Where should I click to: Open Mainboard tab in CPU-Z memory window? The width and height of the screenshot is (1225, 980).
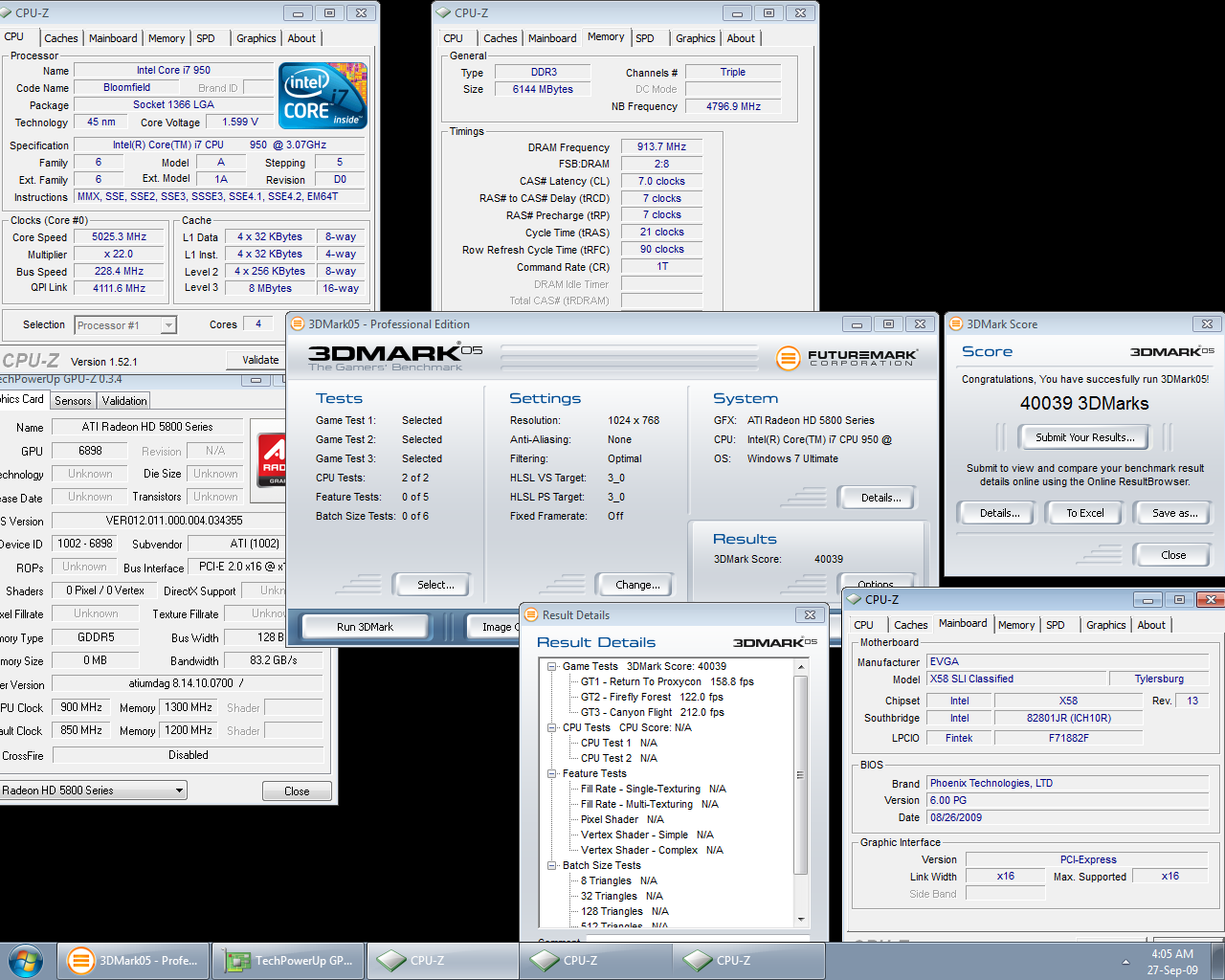tap(552, 38)
